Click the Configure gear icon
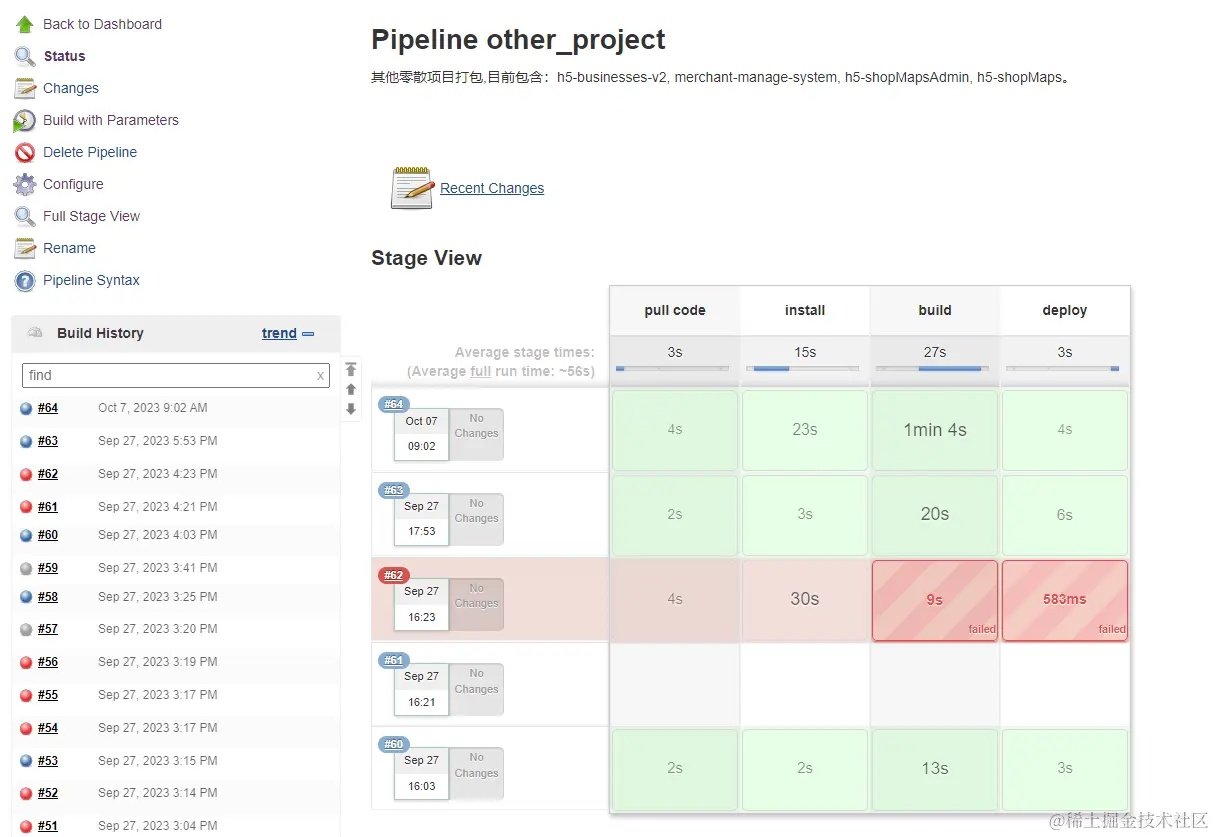This screenshot has height=837, width=1215. 25,184
